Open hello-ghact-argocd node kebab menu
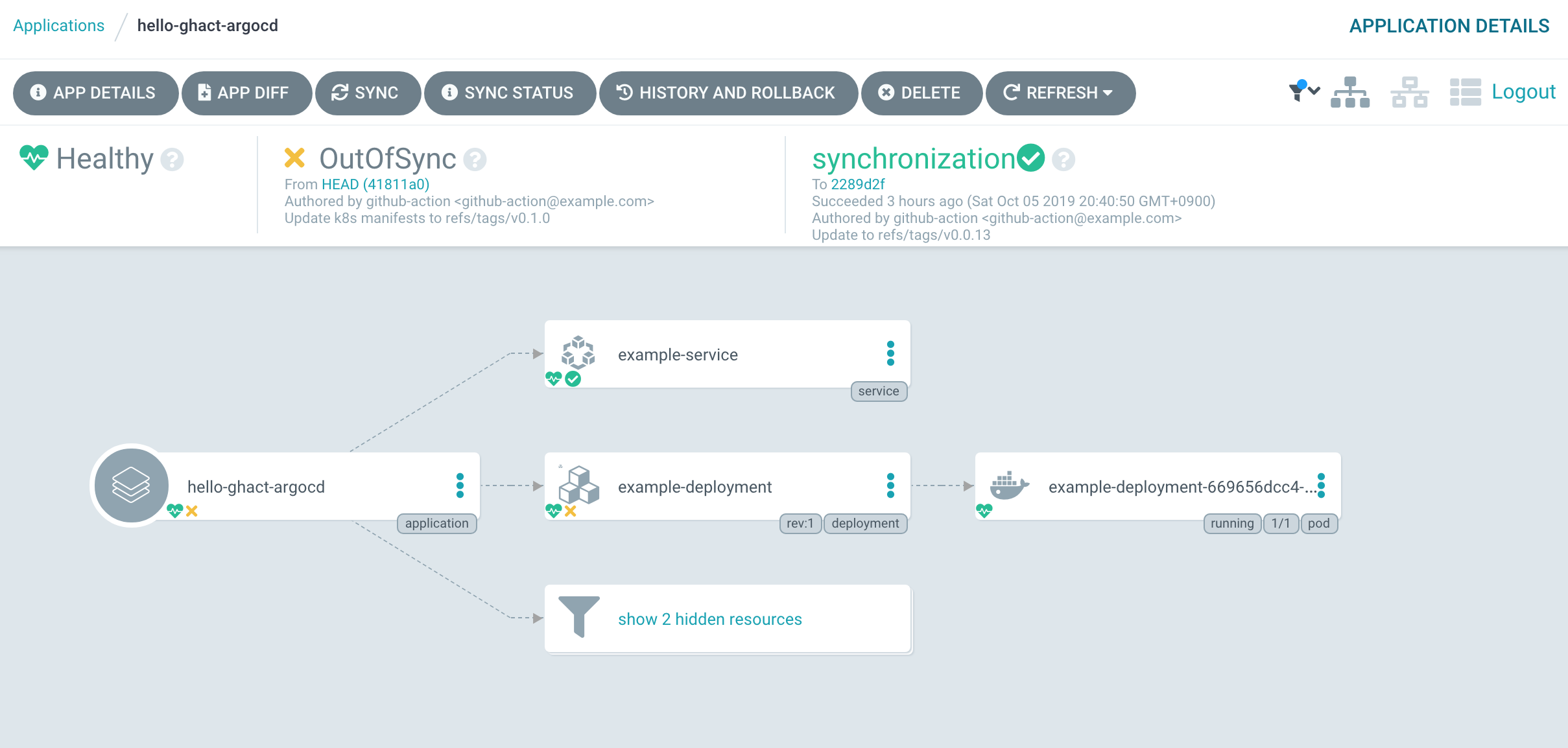This screenshot has height=748, width=1568. click(460, 485)
